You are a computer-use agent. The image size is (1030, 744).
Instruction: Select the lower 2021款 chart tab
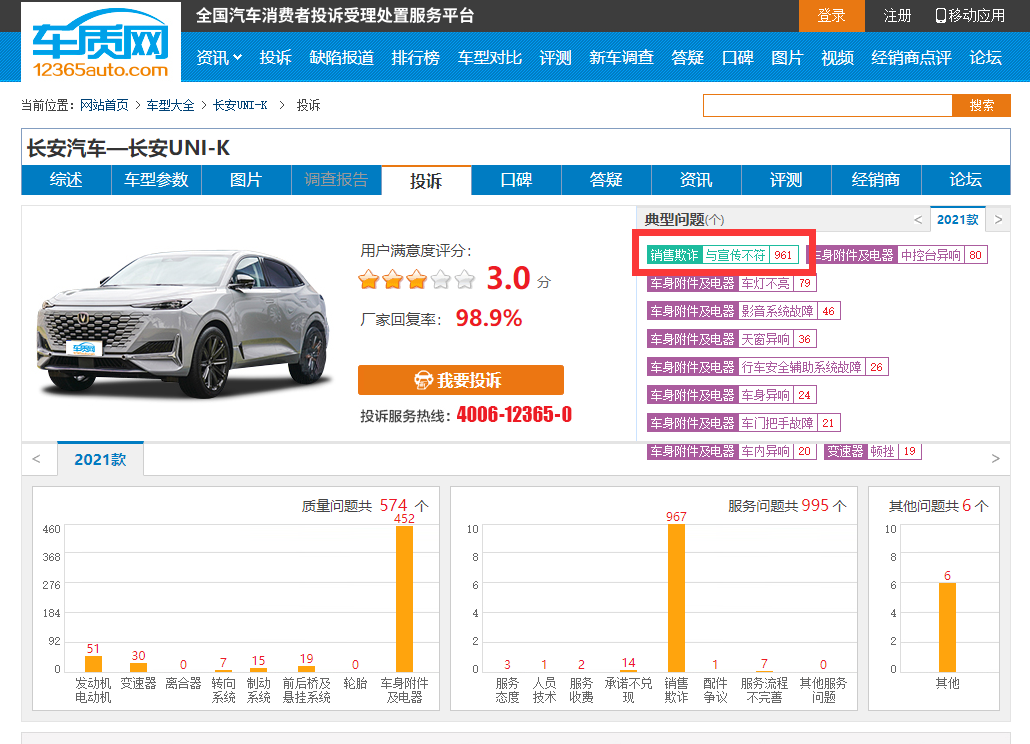coord(100,459)
